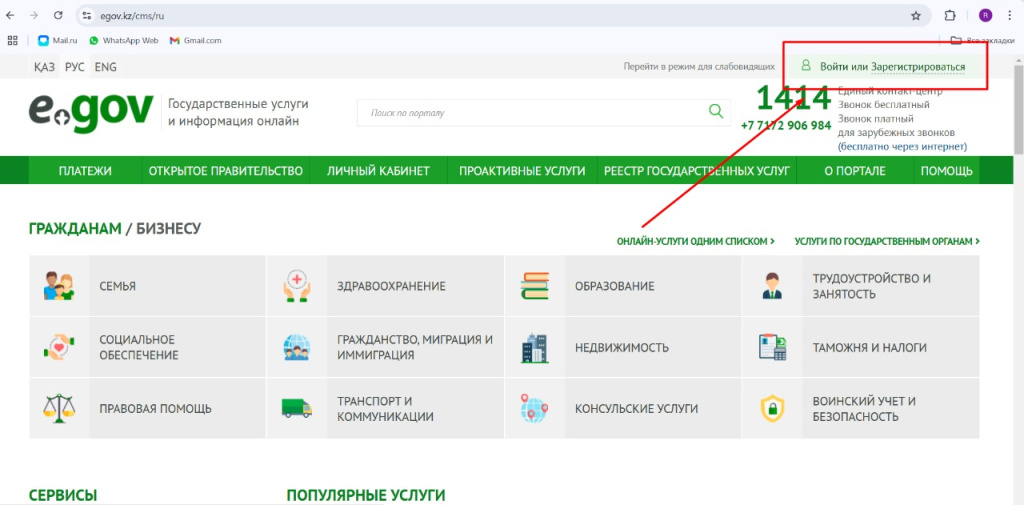Click the browser address bar URL
Screen dimensions: 1024x505
[133, 16]
